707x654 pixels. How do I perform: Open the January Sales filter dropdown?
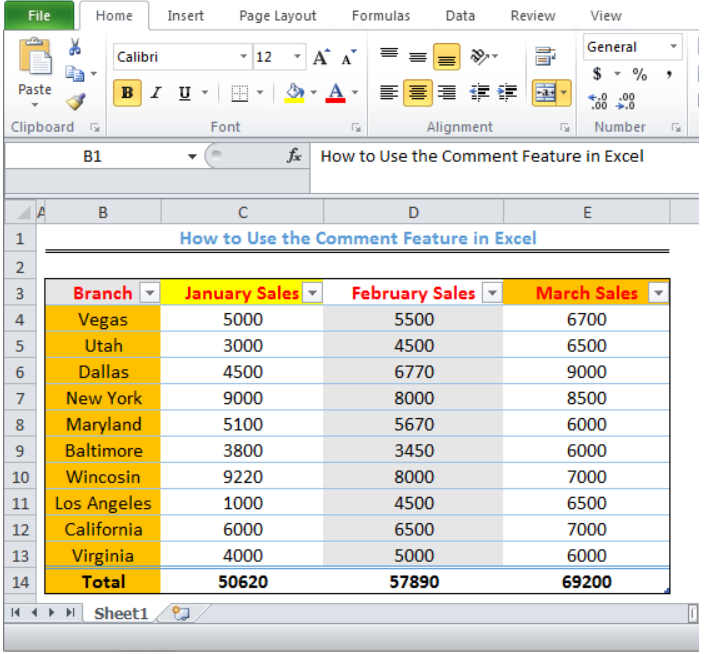click(x=312, y=293)
